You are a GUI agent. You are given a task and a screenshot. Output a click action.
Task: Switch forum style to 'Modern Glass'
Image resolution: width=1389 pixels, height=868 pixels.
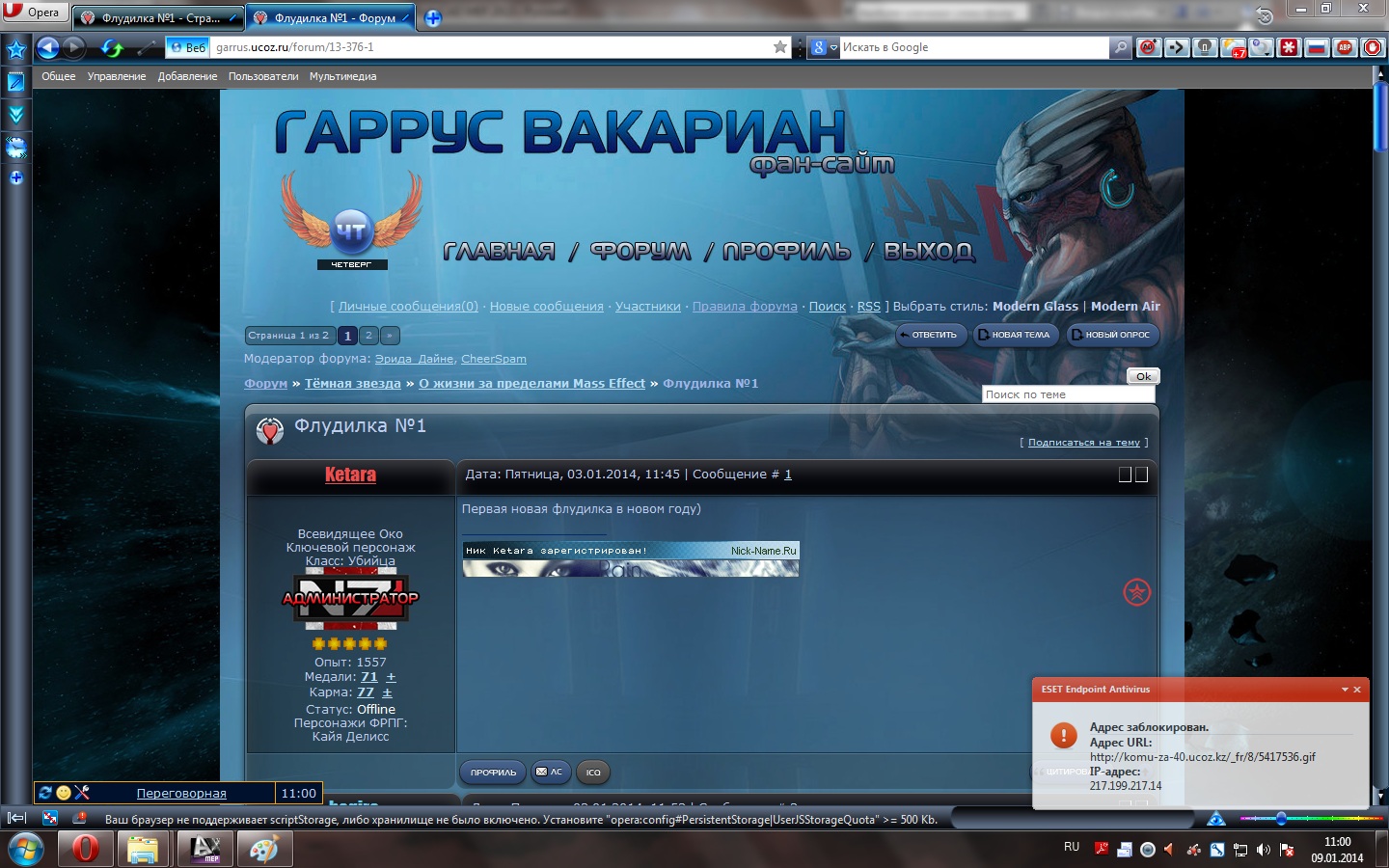click(1035, 307)
